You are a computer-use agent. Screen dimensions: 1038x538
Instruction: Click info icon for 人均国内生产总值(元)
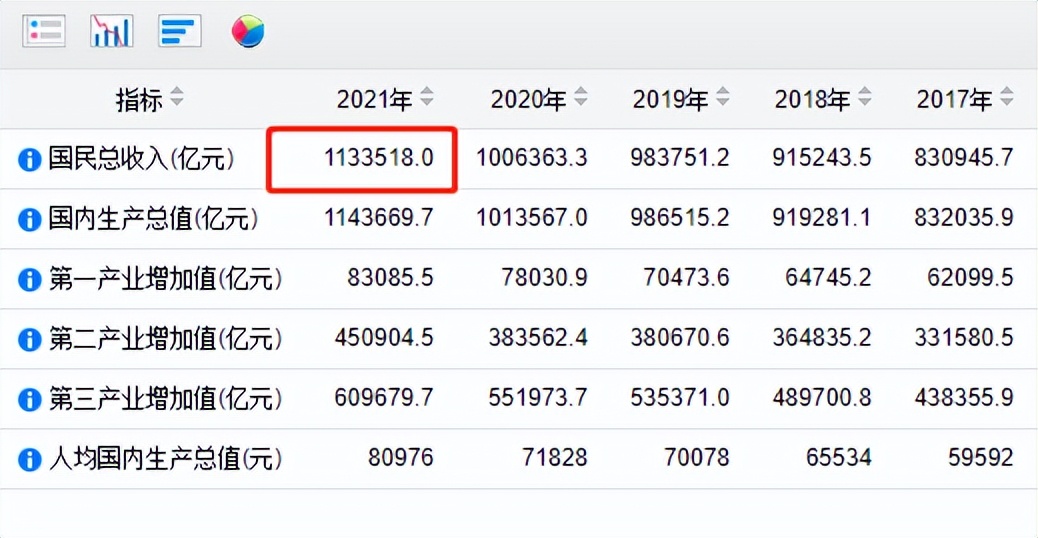coord(29,459)
